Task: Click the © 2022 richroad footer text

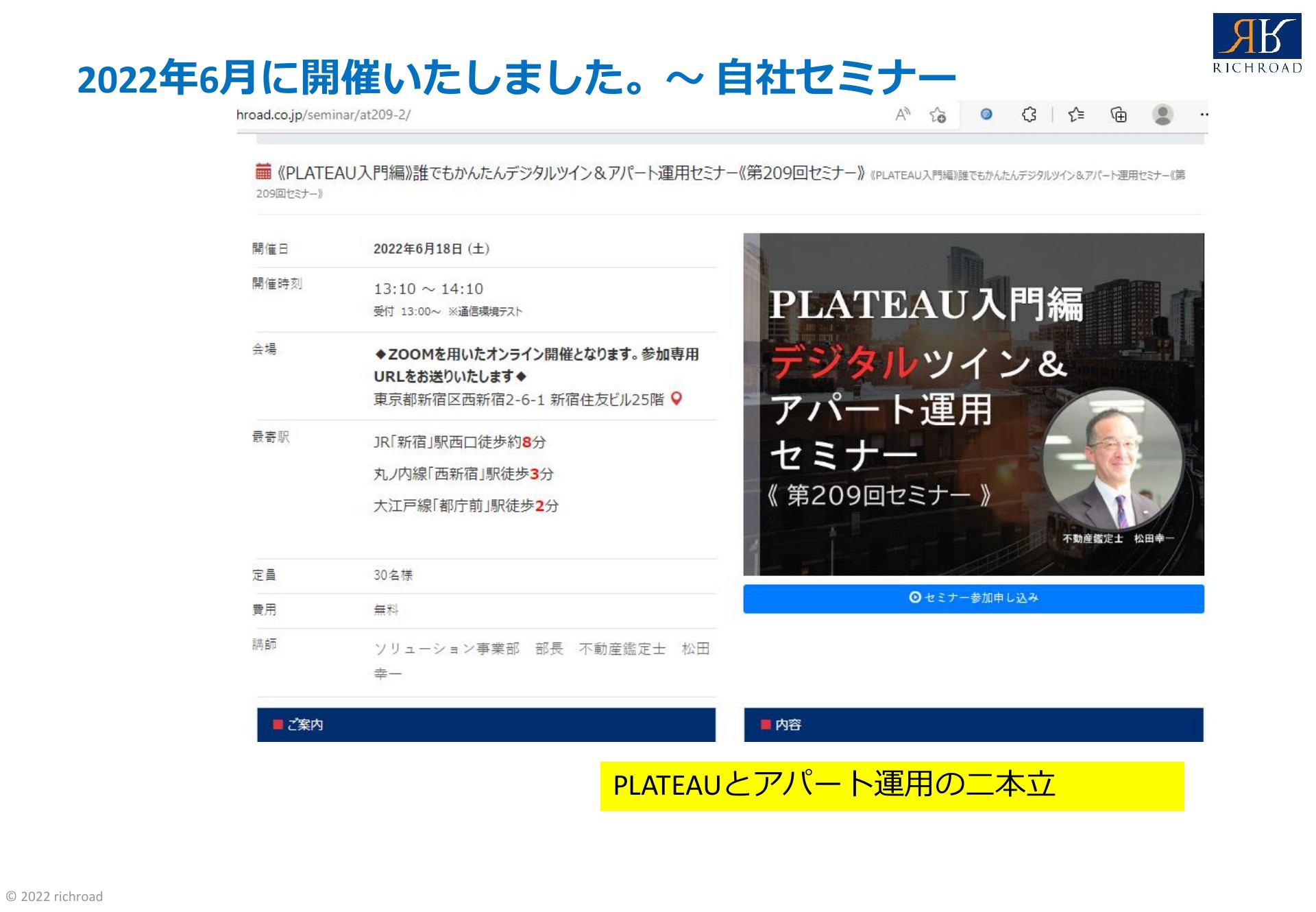Action: pos(54,896)
